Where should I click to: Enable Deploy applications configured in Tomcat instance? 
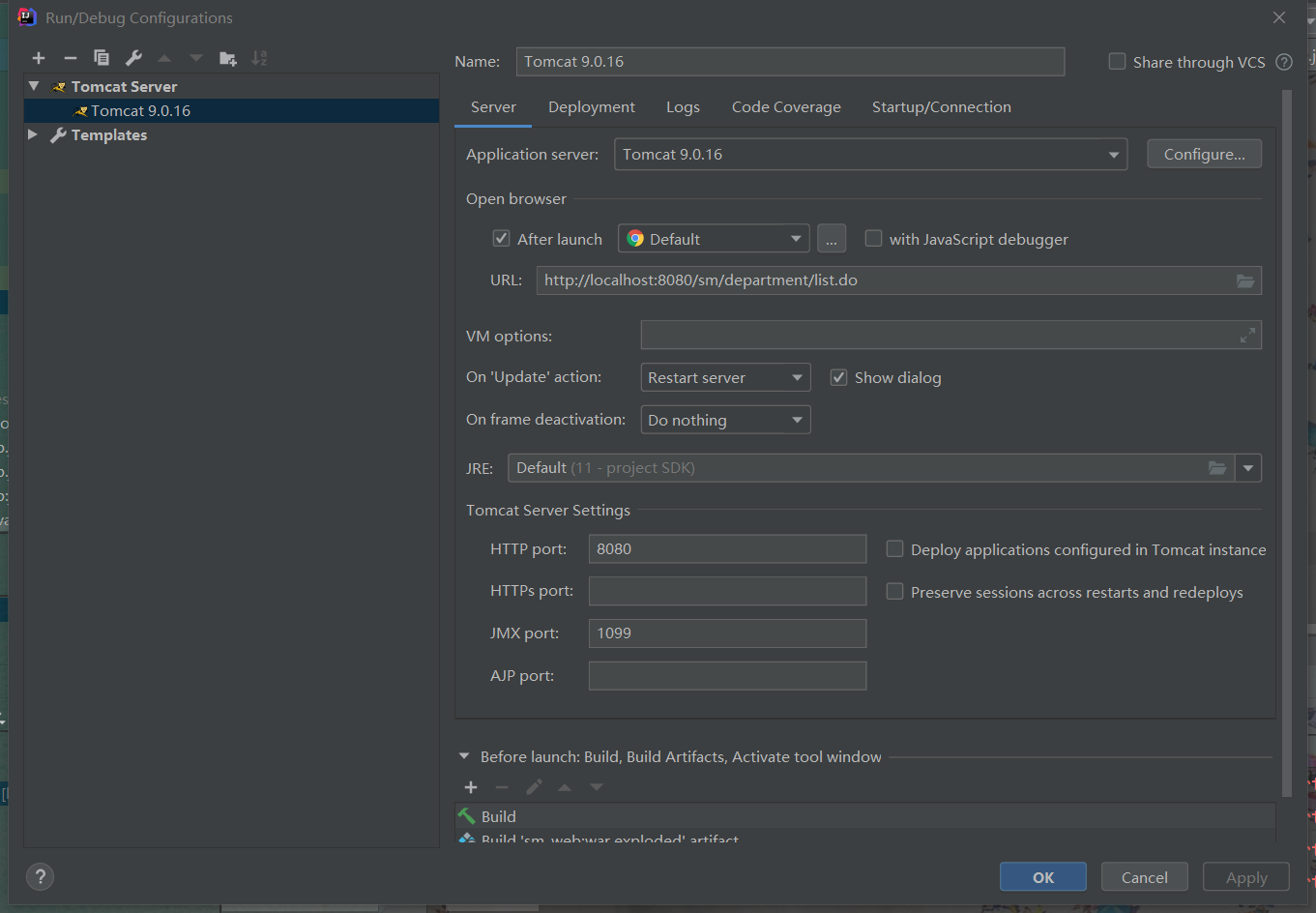coord(894,549)
